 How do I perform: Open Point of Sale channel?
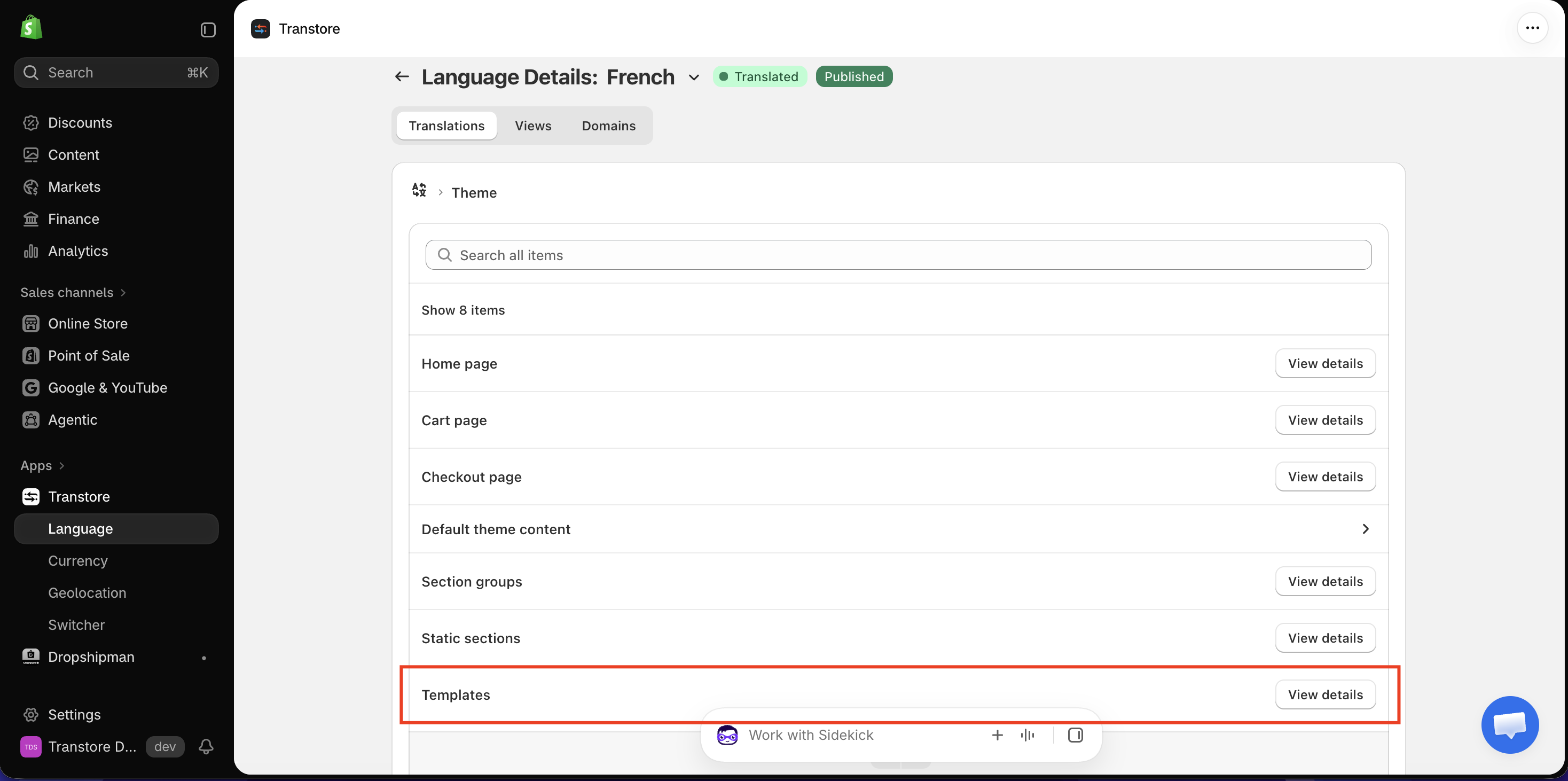[x=88, y=355]
